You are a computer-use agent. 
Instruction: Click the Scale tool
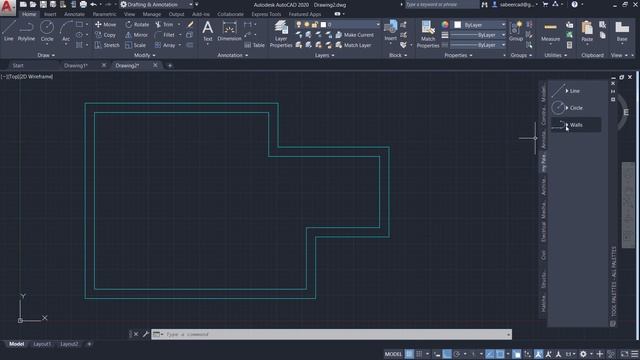[136, 45]
